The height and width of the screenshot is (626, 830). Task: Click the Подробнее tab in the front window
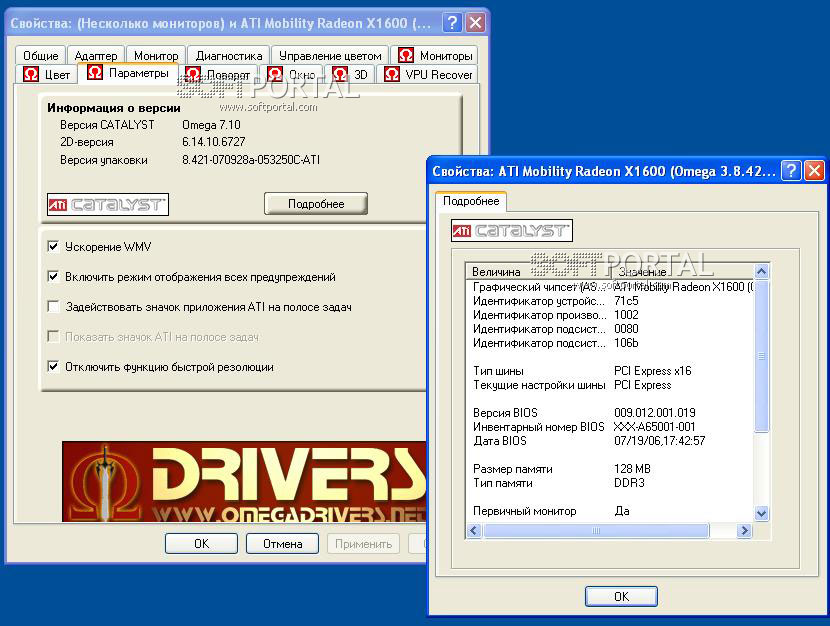click(471, 201)
